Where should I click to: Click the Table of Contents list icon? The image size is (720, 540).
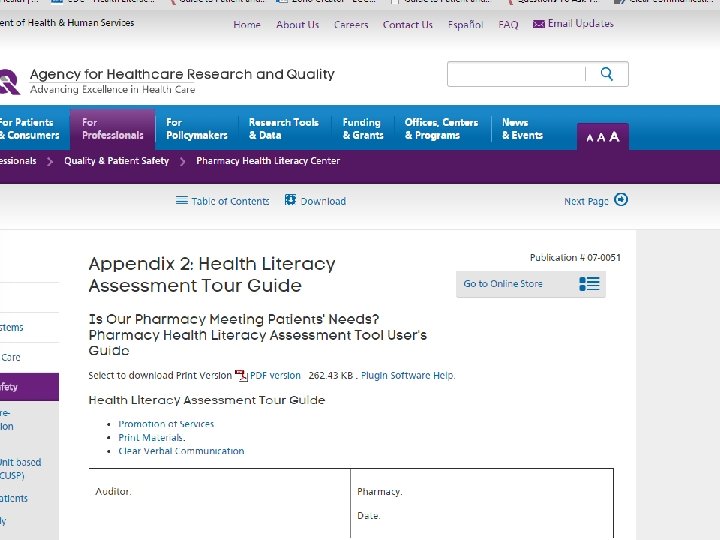pos(182,201)
